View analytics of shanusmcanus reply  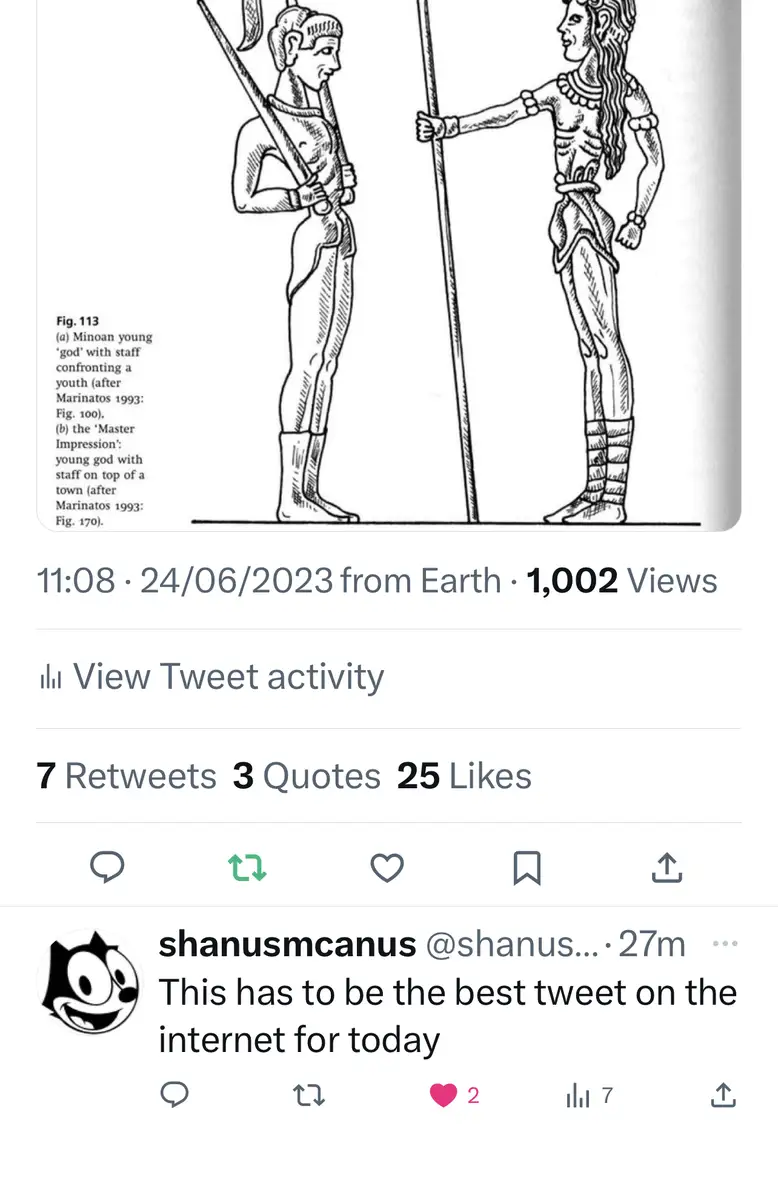579,1096
